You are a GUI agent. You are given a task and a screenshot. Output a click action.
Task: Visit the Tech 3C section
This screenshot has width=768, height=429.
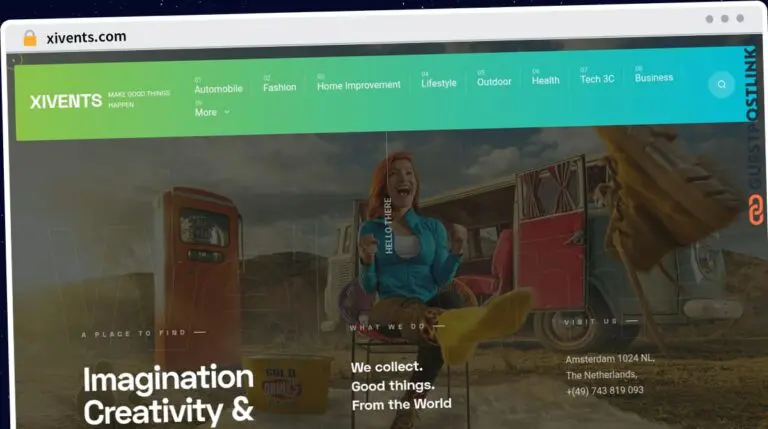pyautogui.click(x=597, y=79)
